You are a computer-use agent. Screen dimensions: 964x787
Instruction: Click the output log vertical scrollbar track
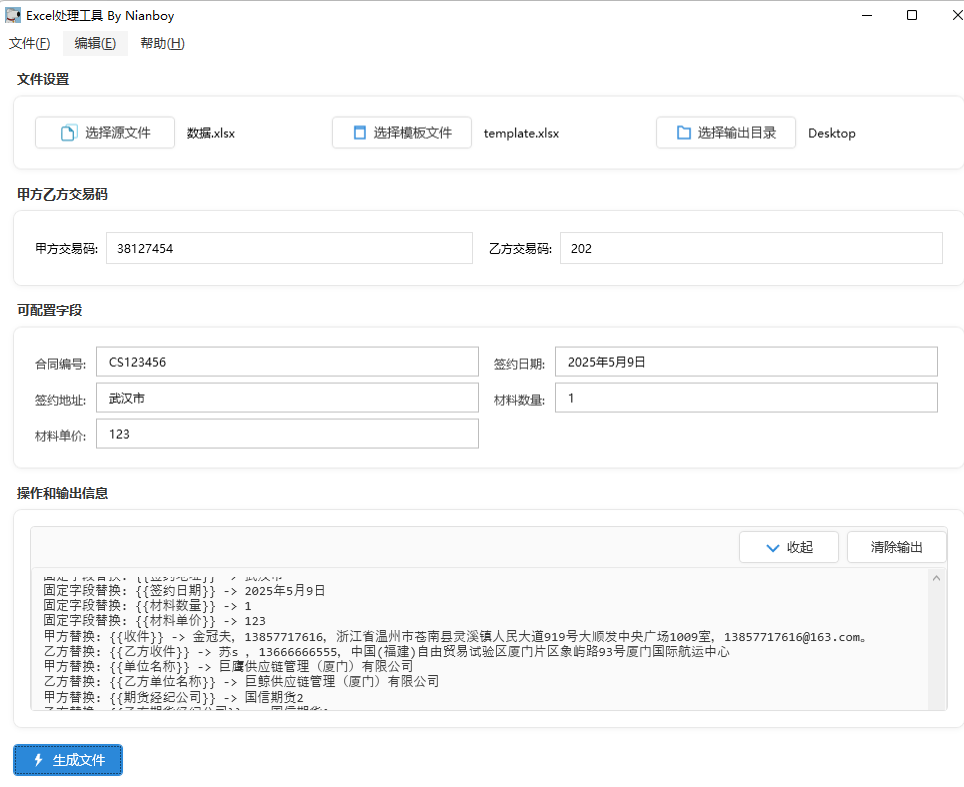(x=936, y=646)
